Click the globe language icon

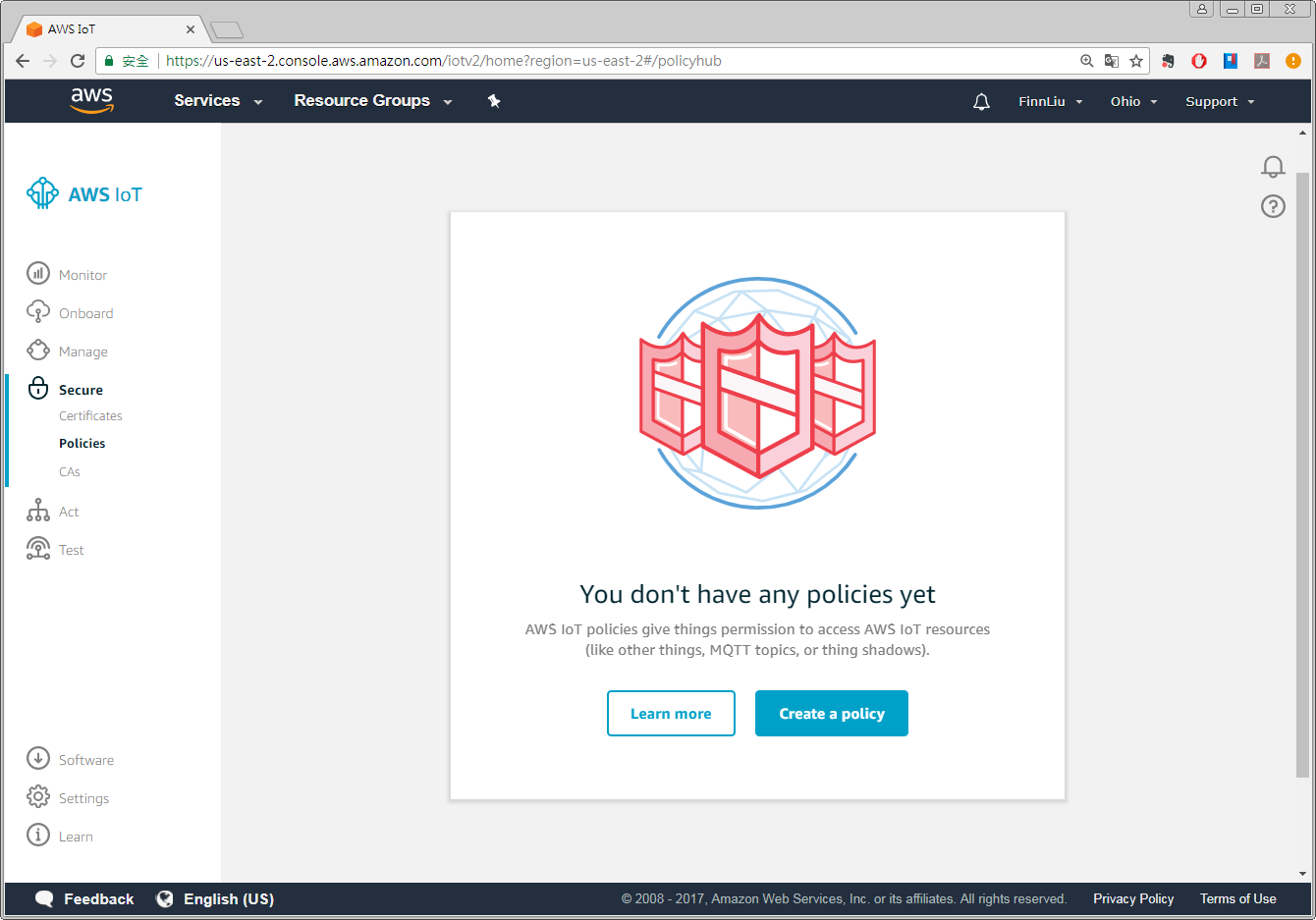pos(165,898)
